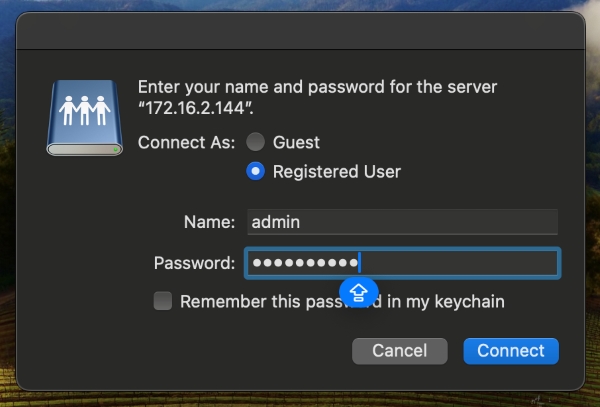600x407 pixels.
Task: Select the Guest radio button
Action: (x=255, y=142)
